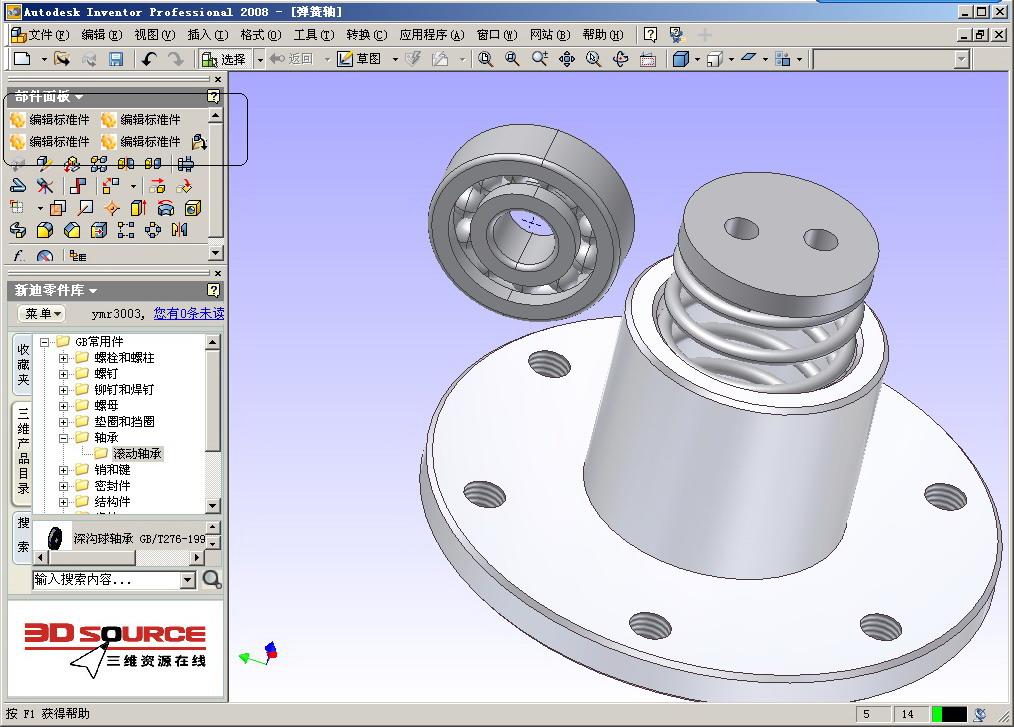Click the New document icon

pyautogui.click(x=23, y=59)
